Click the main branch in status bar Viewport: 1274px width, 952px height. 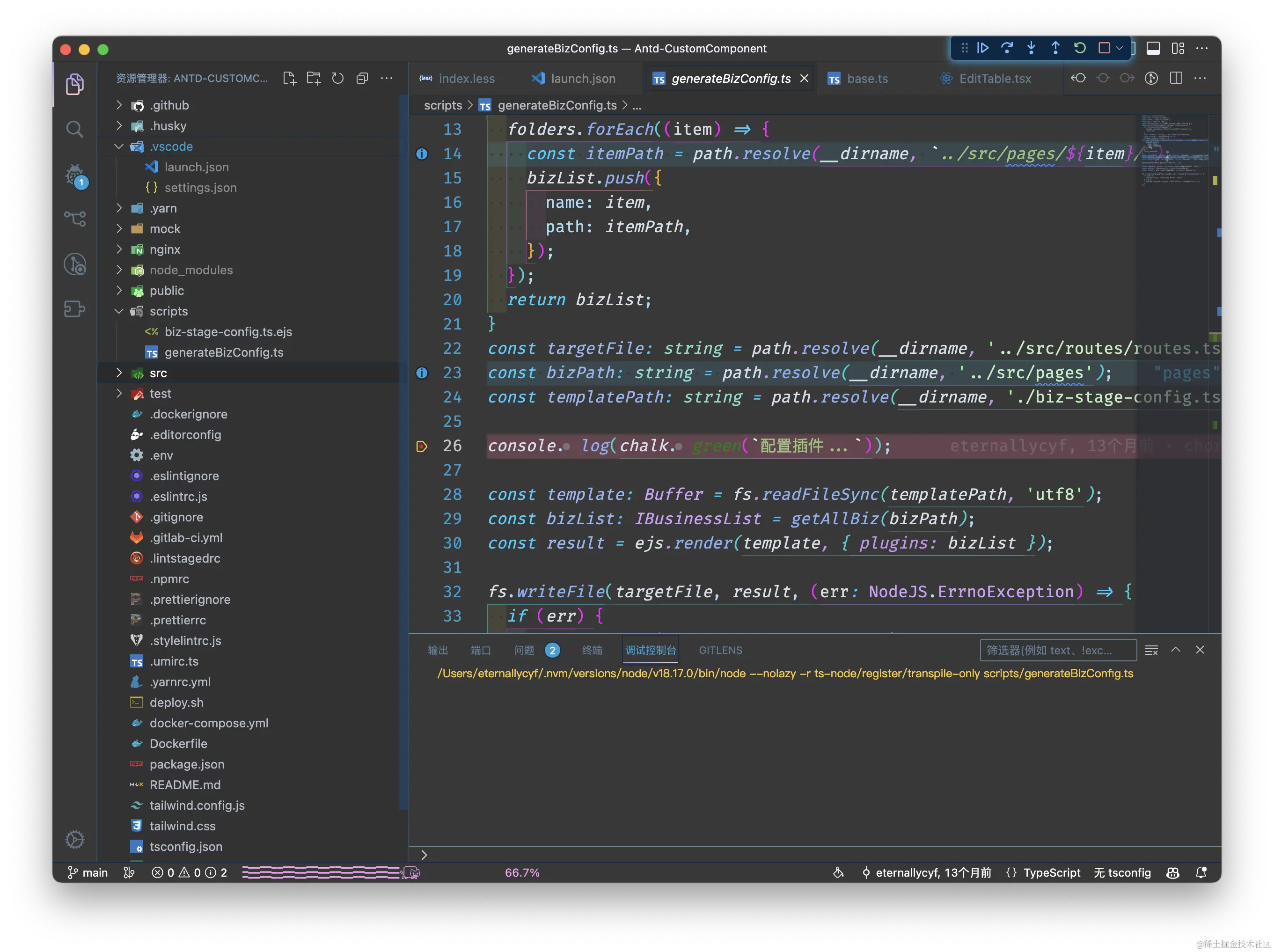(x=88, y=872)
